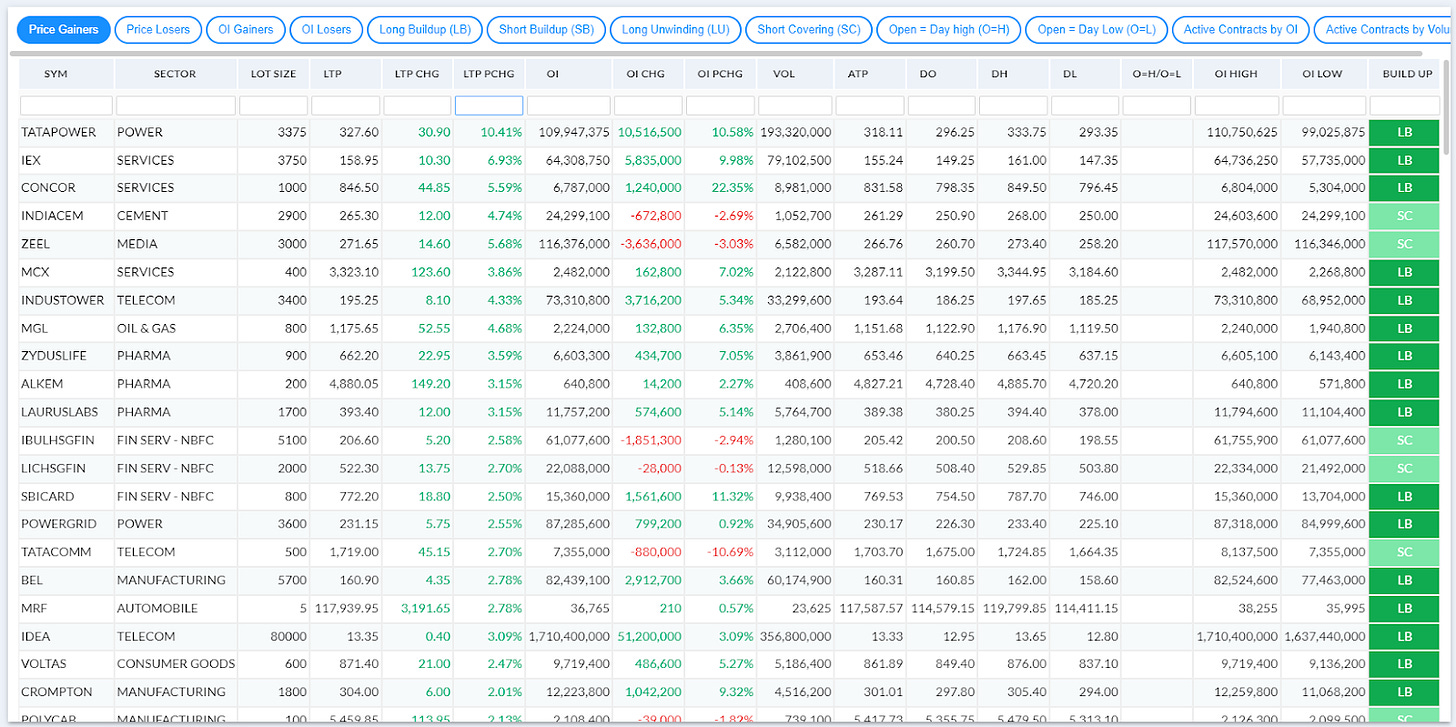Focus the SYM filter input box
The height and width of the screenshot is (727, 1456).
click(66, 105)
